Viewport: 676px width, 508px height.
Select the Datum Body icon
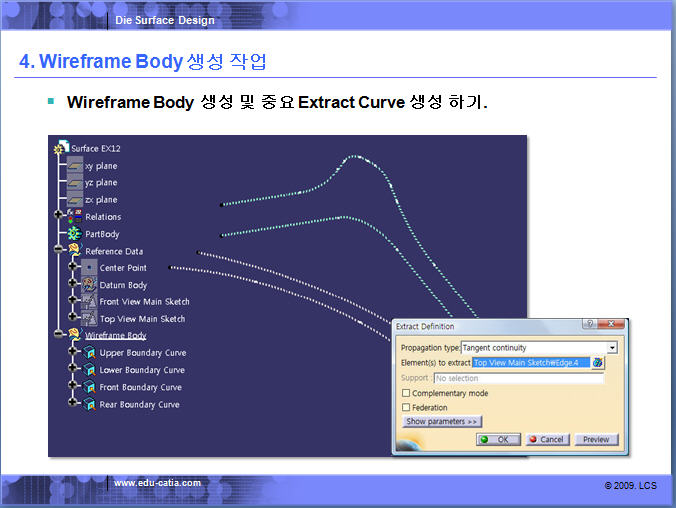89,285
